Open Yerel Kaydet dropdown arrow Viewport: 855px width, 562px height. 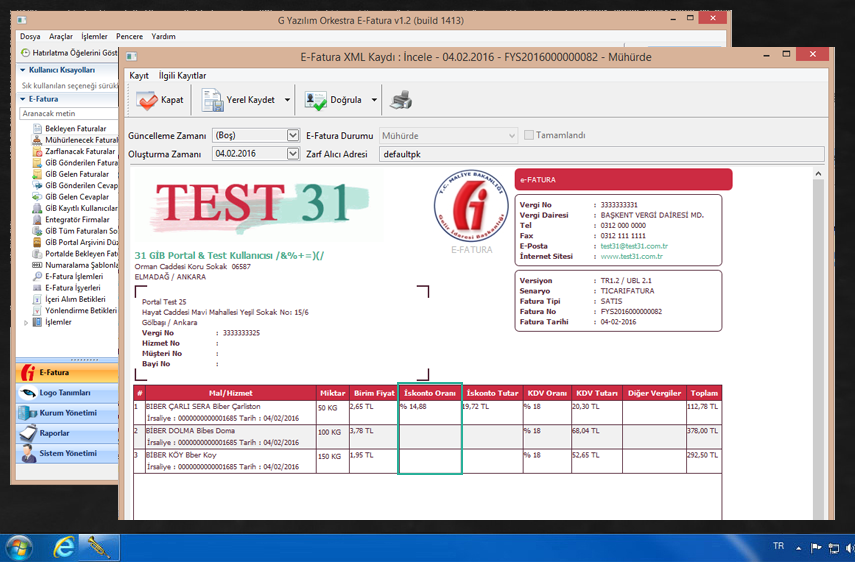[287, 100]
